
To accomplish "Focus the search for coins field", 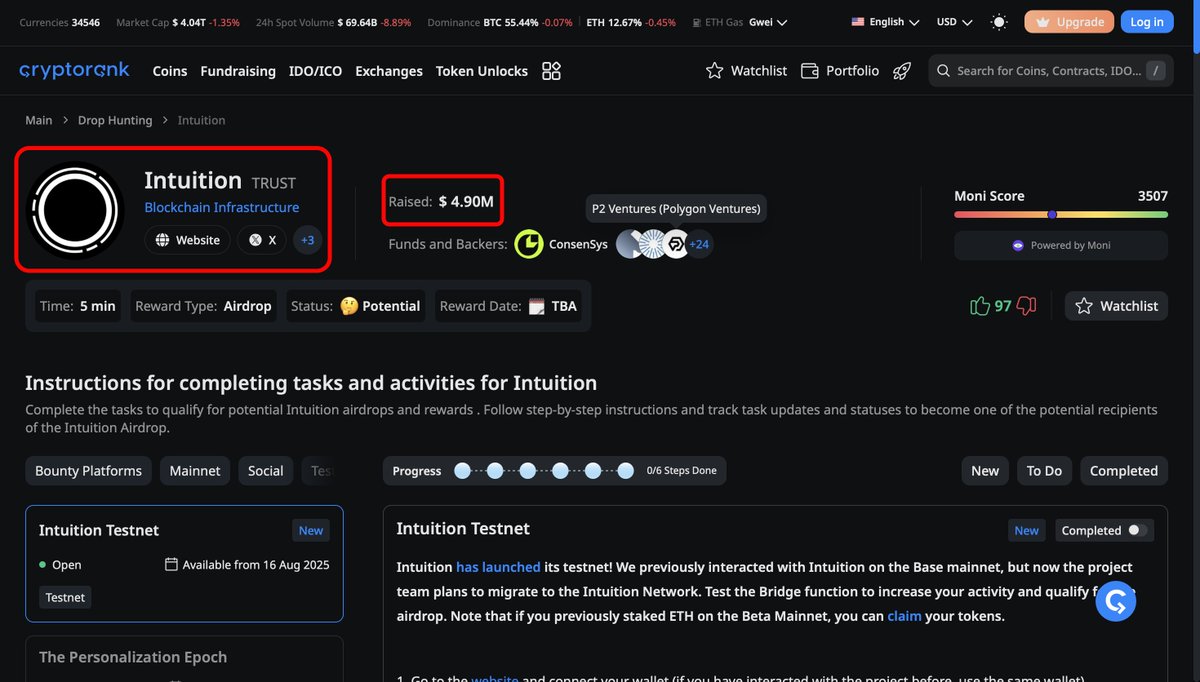I will (1051, 70).
